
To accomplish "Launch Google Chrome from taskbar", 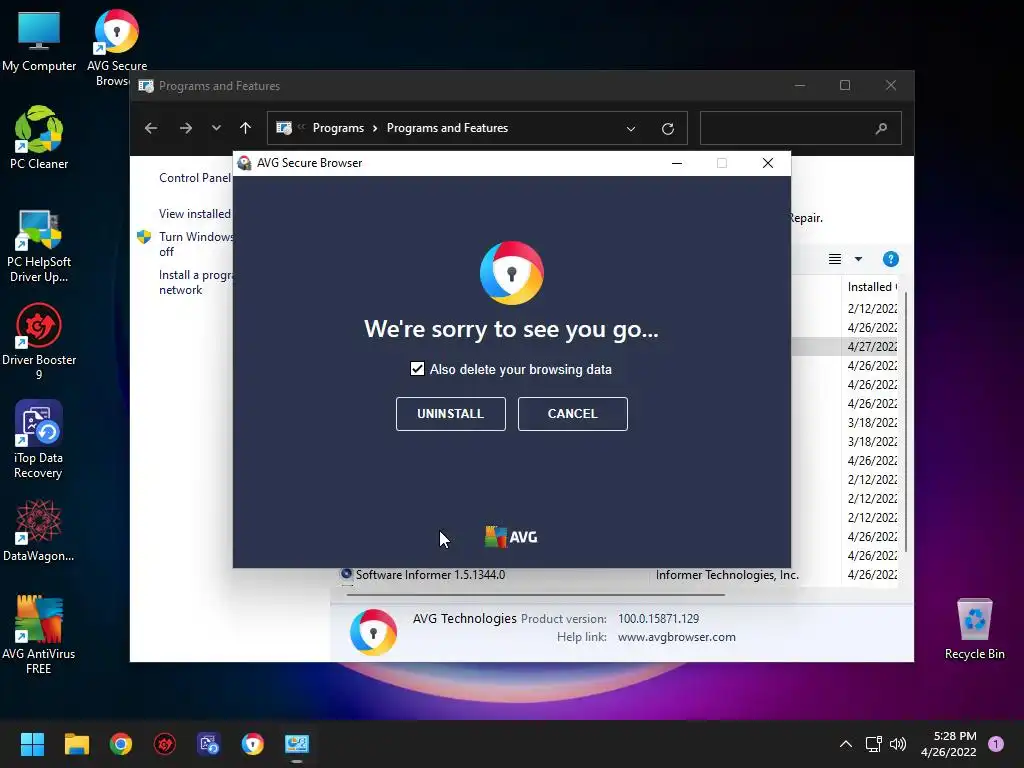I will tap(121, 744).
